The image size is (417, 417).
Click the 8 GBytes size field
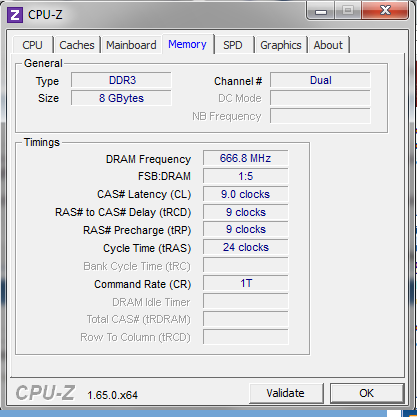(121, 98)
